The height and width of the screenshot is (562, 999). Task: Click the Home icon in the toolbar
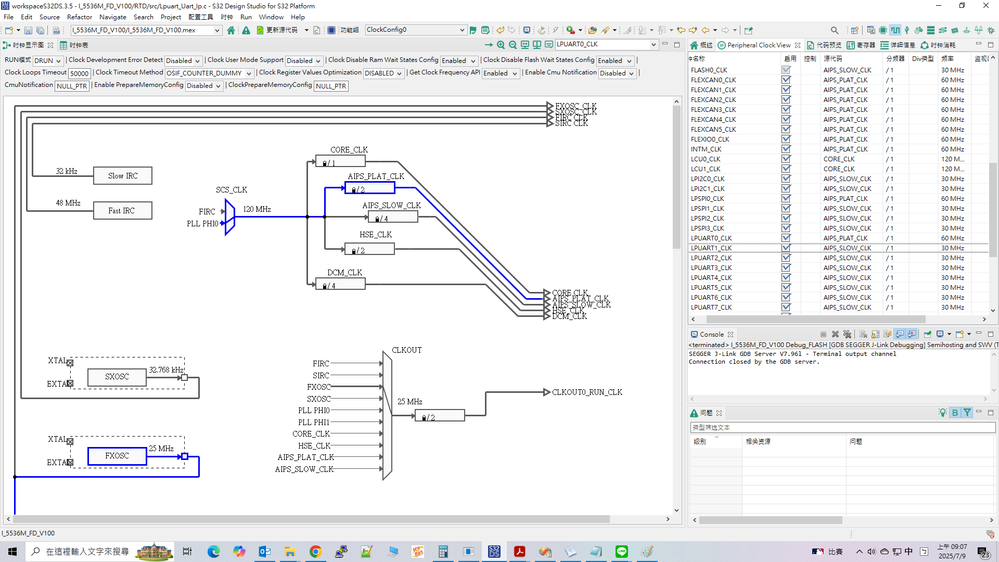[231, 30]
